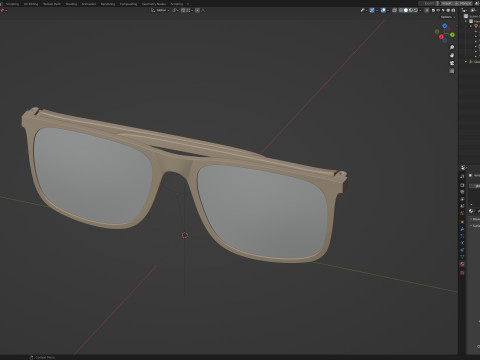Viewport: 480px width, 360px height.
Task: Open the Tool properties tab
Action: pyautogui.click(x=462, y=177)
